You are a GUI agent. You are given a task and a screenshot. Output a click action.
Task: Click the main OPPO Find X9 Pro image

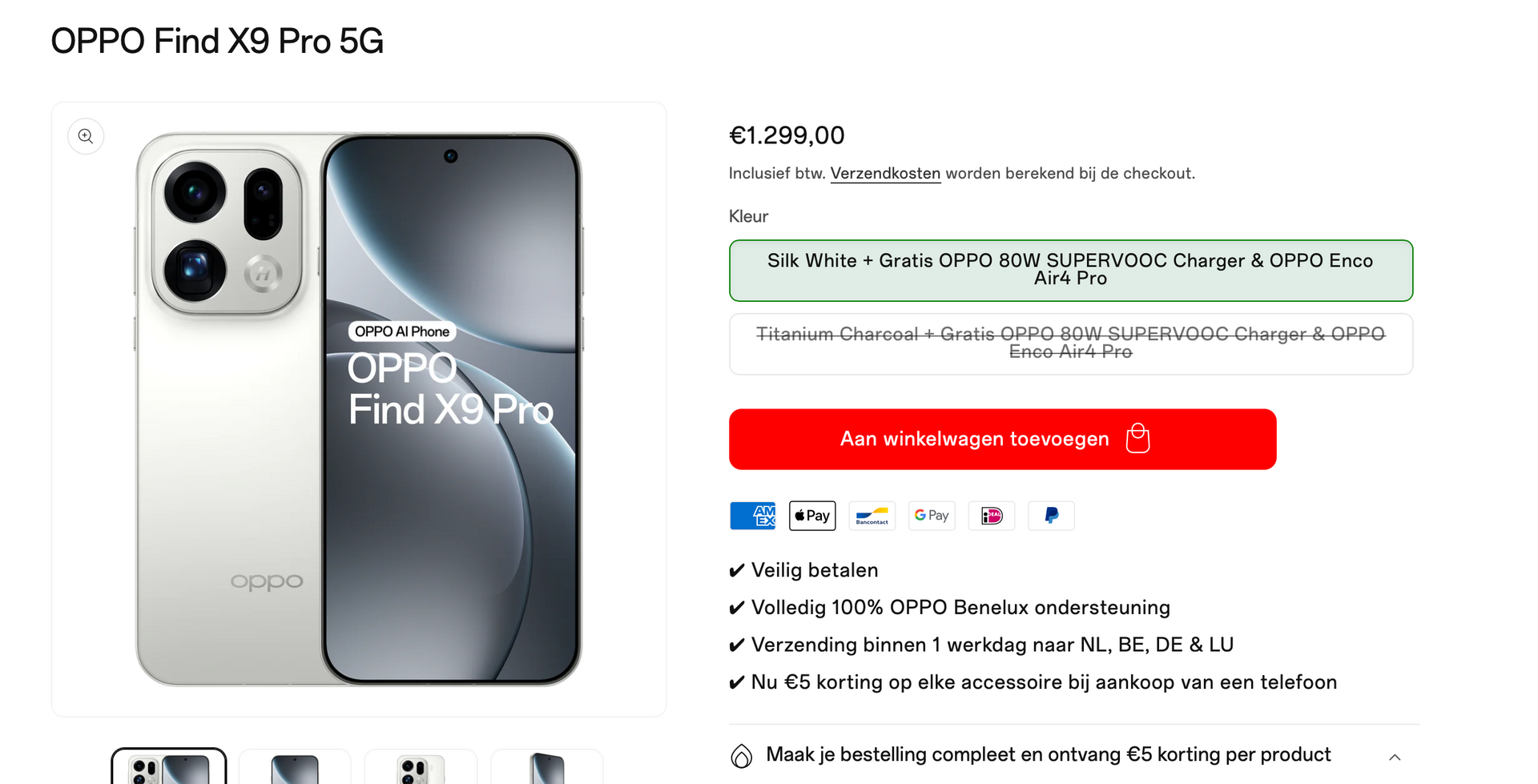click(359, 409)
